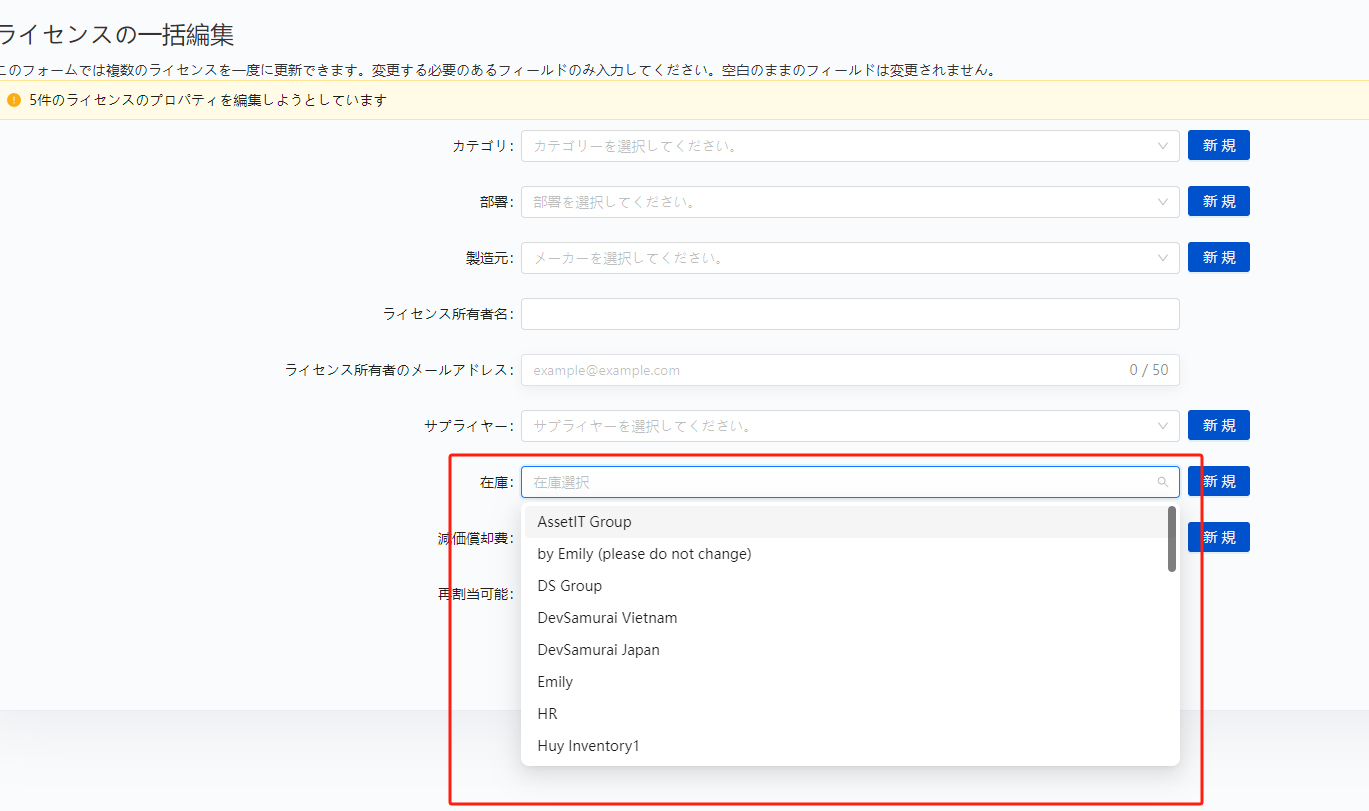Click the inventory dropdown list scrollbar thumb

1171,539
